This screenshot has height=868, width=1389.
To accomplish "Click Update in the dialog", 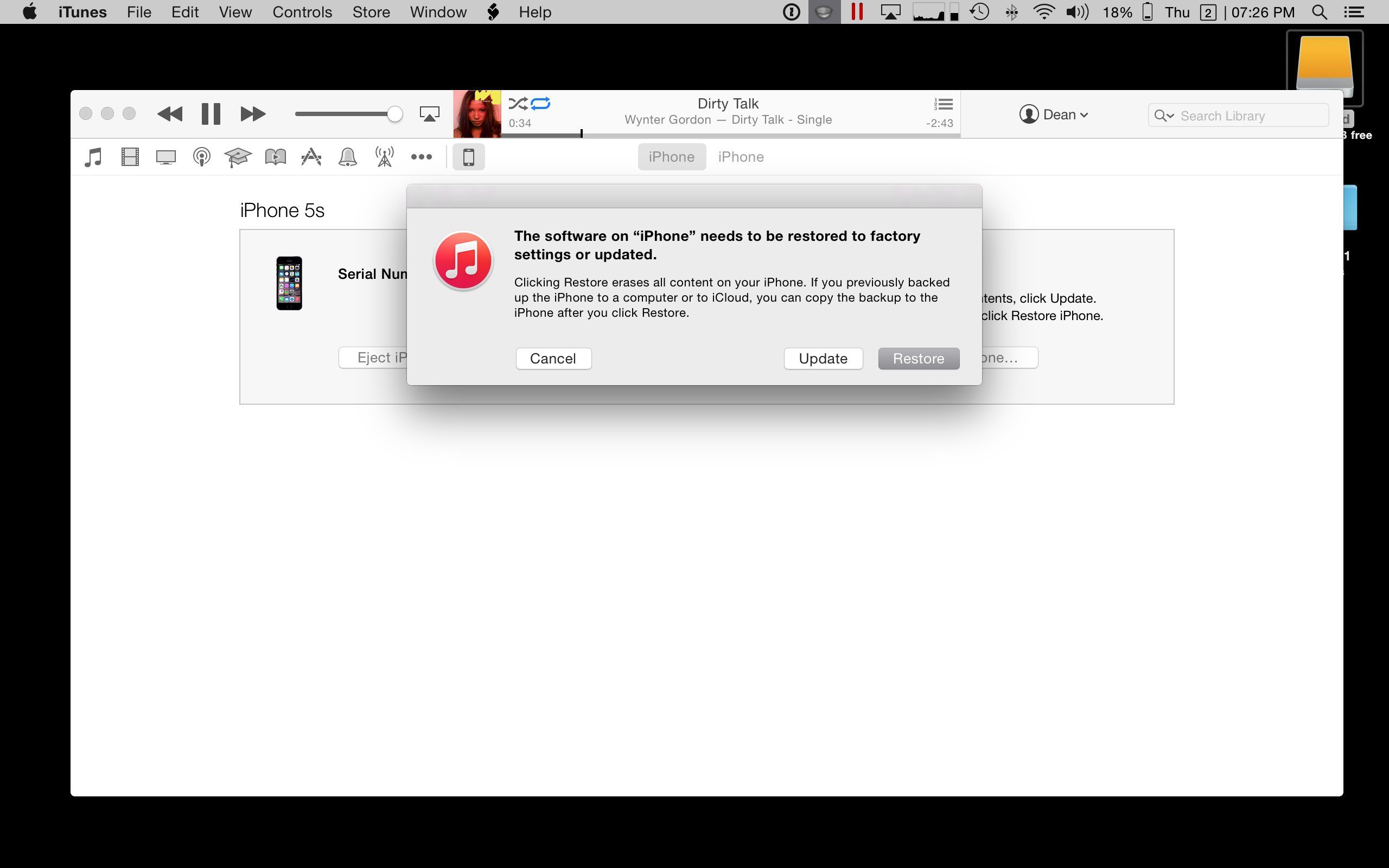I will pos(823,359).
